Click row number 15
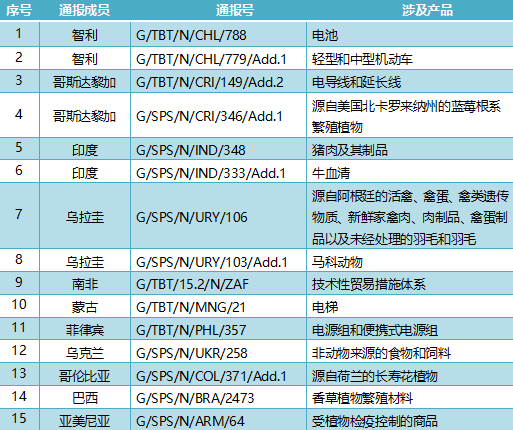This screenshot has width=513, height=430. (19, 419)
